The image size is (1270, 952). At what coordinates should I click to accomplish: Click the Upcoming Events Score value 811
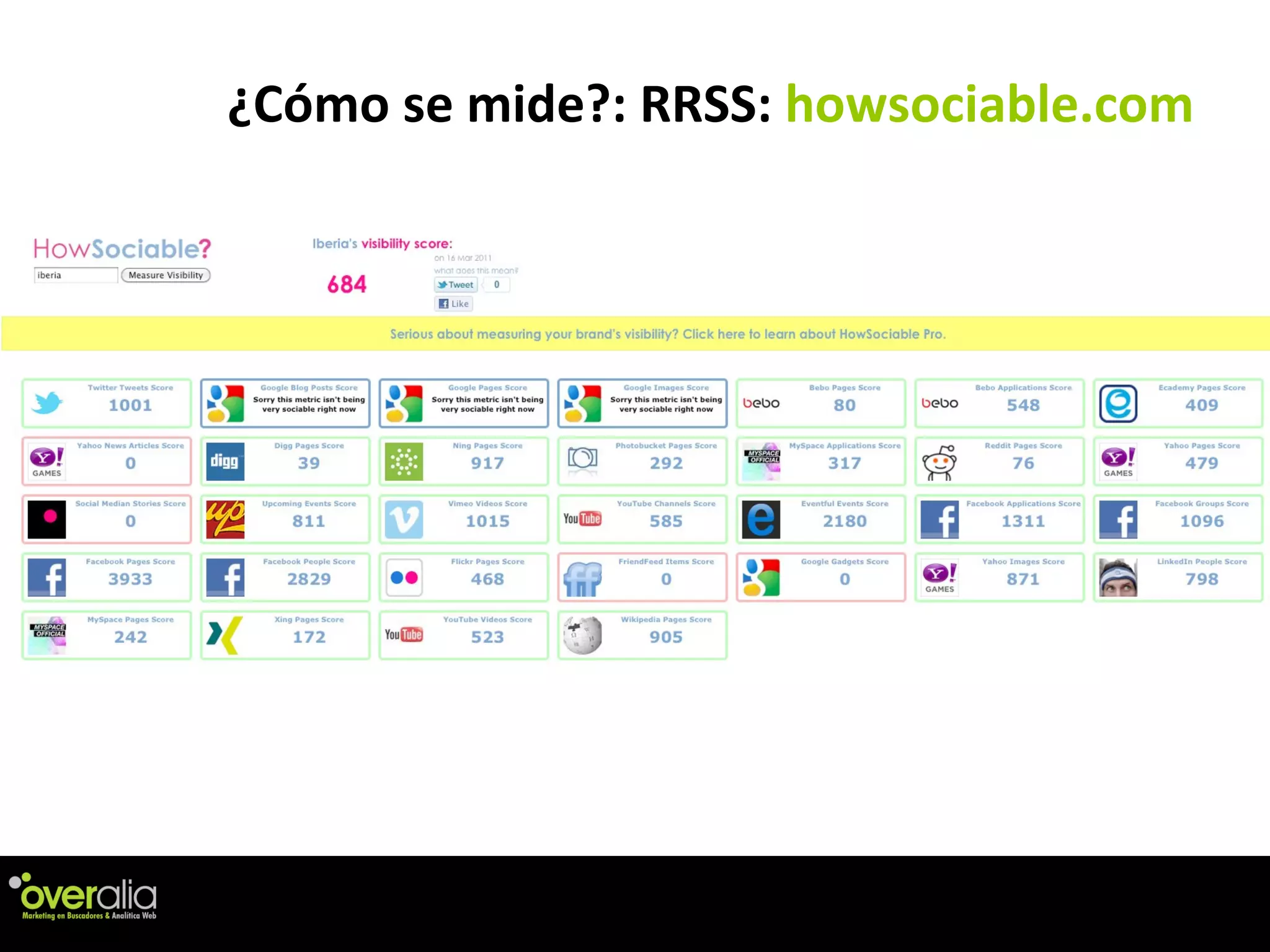(309, 521)
